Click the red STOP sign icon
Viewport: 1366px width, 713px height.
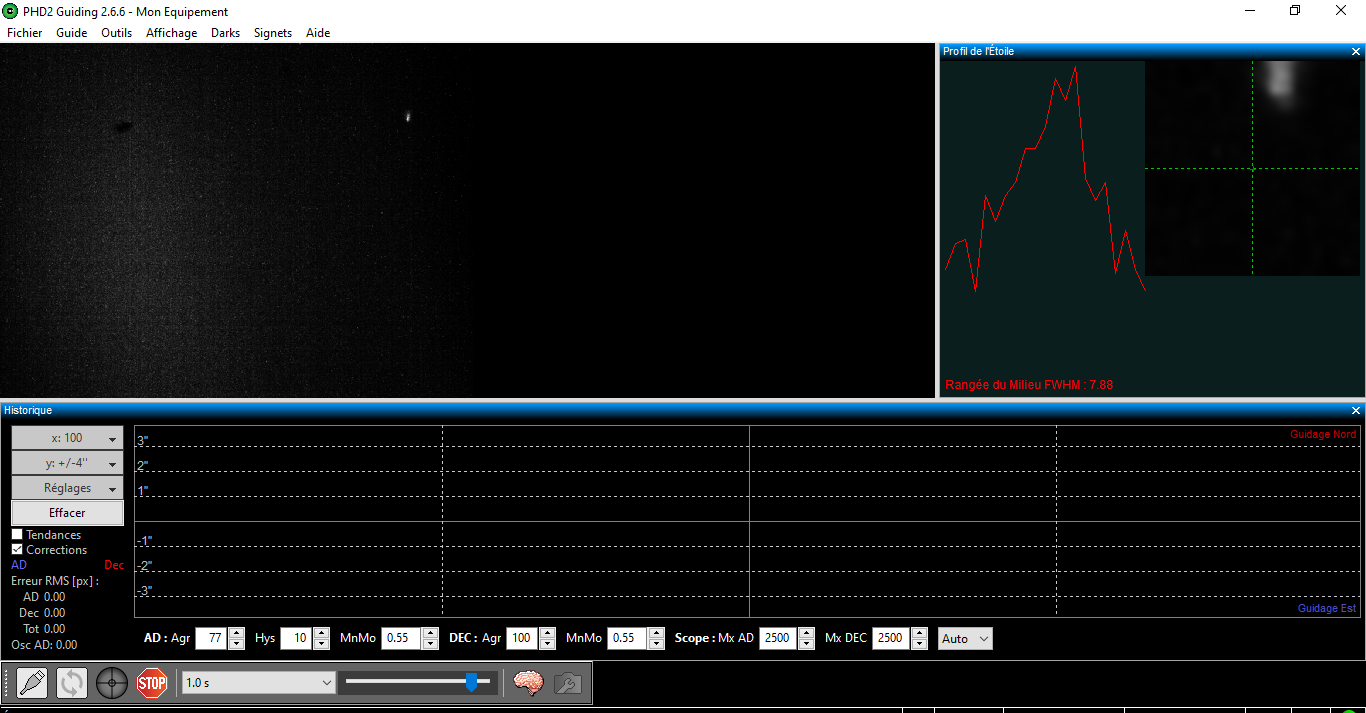click(152, 683)
